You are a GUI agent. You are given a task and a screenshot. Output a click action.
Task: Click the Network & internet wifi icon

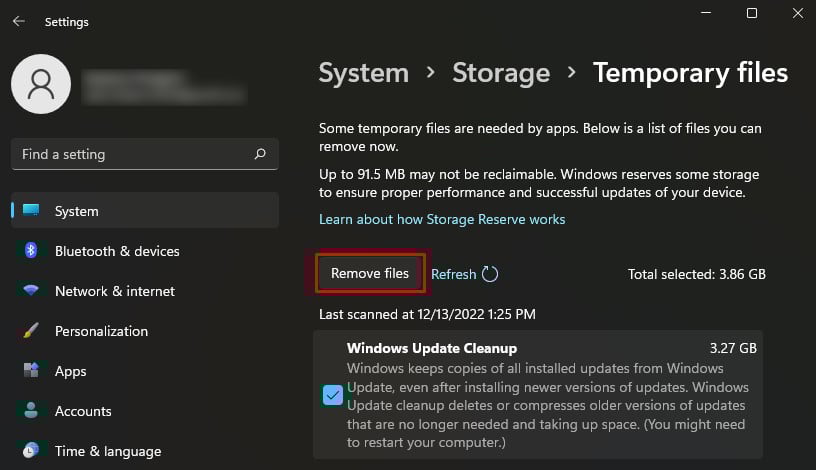tap(31, 291)
